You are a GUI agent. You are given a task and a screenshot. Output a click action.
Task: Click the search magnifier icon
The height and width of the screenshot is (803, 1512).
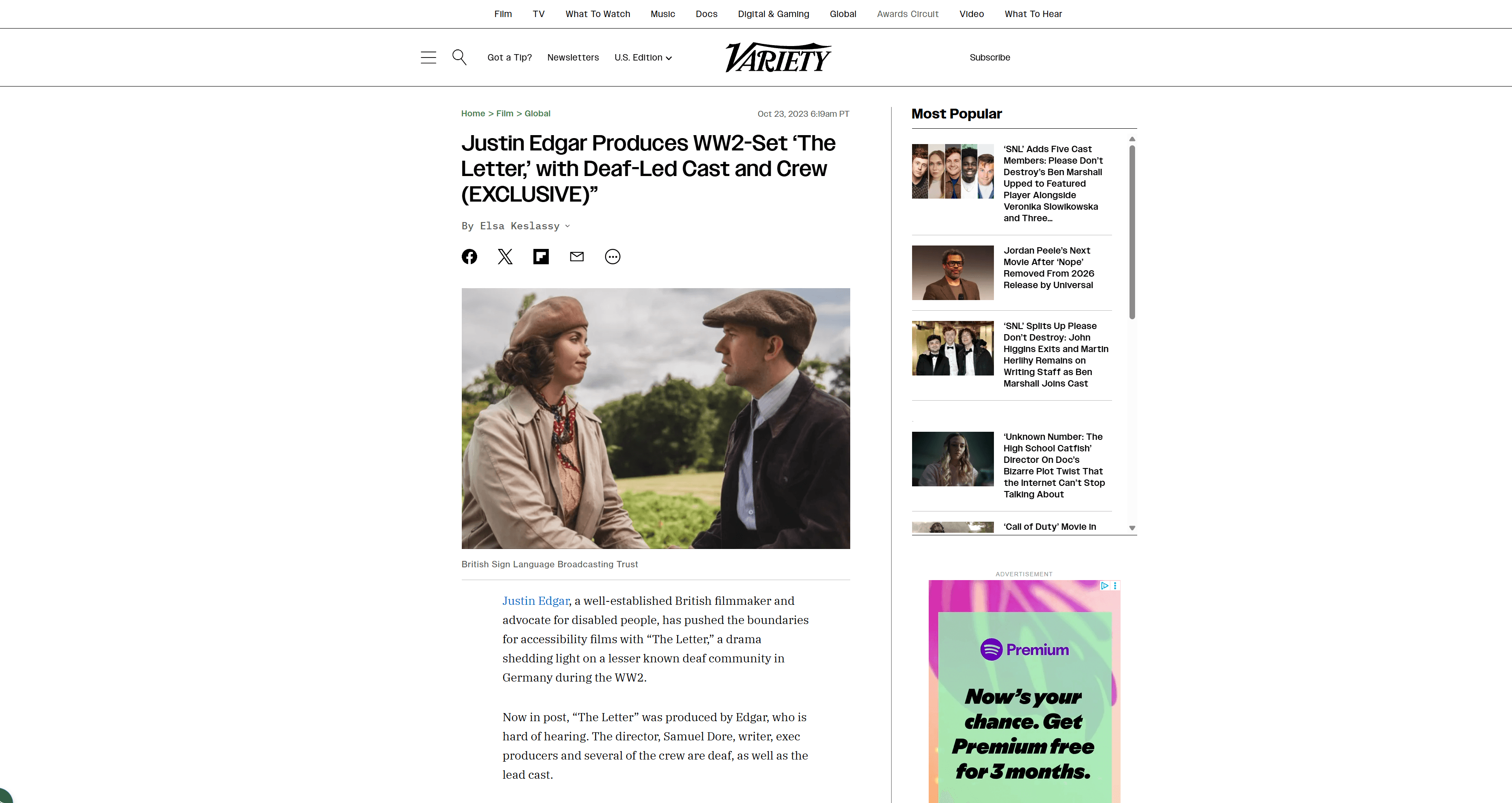(459, 57)
